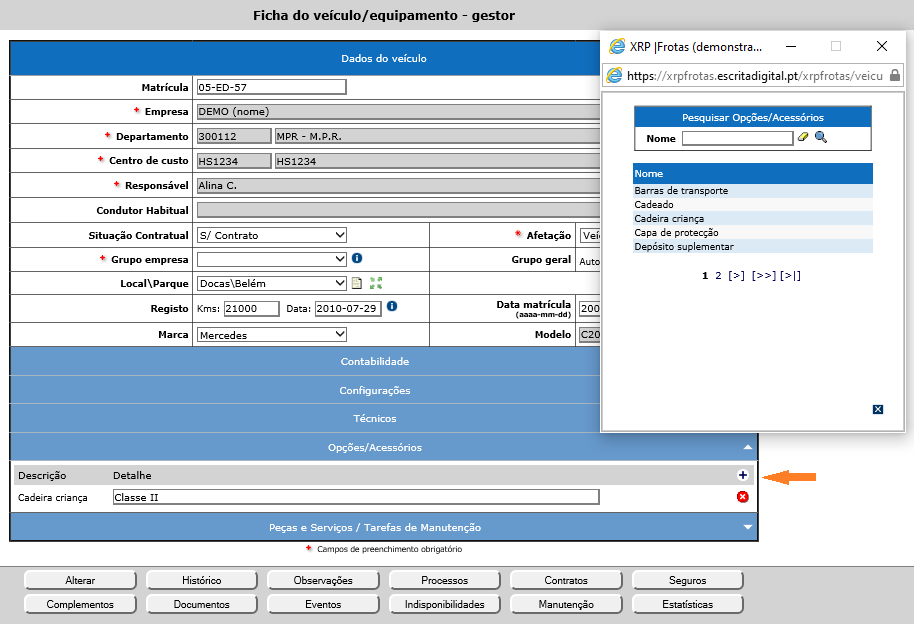Select Depósito suplementar in the results list
Viewport: 914px width, 624px height.
[x=684, y=247]
